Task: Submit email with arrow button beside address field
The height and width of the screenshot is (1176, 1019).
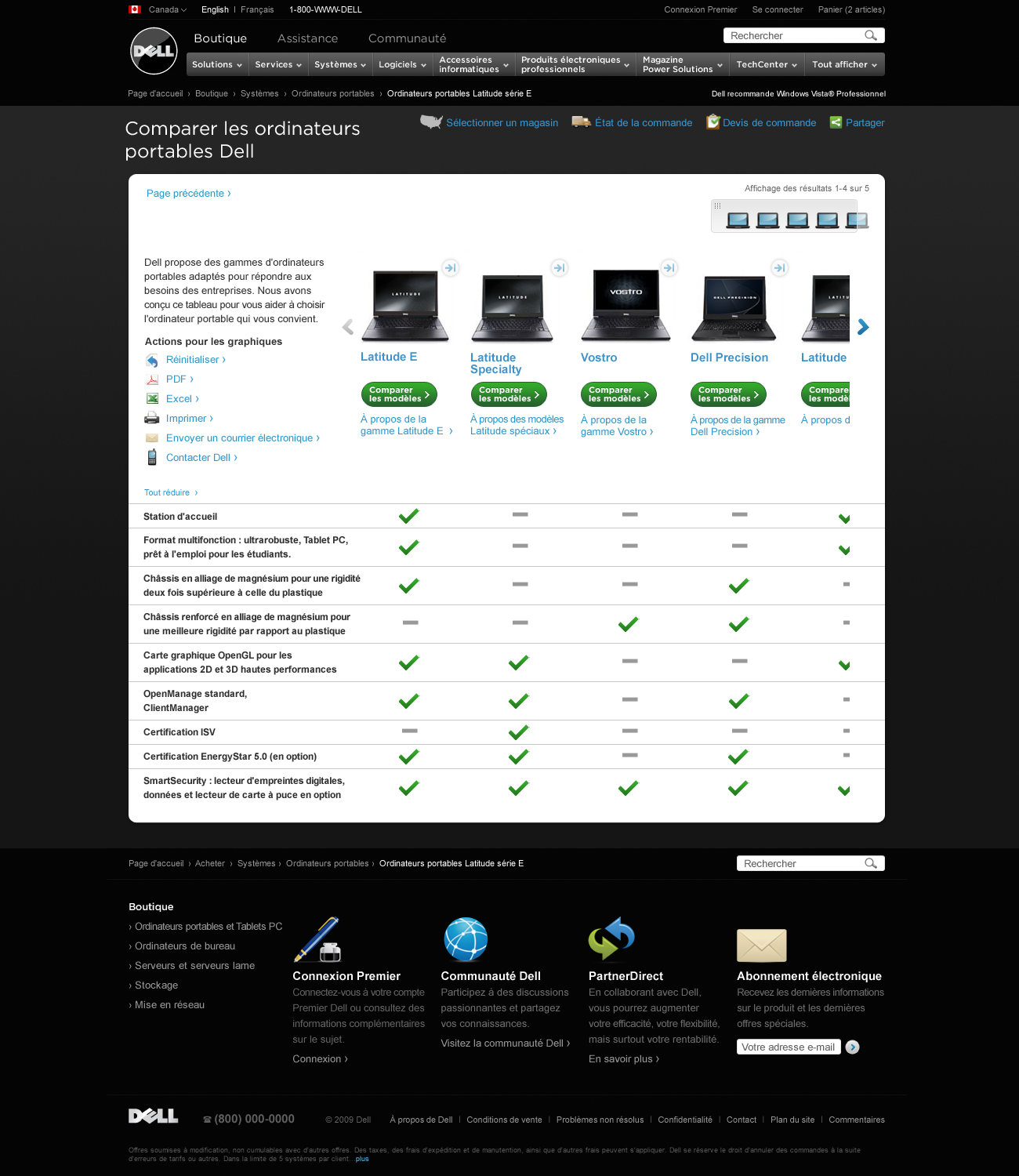Action: [x=853, y=1047]
